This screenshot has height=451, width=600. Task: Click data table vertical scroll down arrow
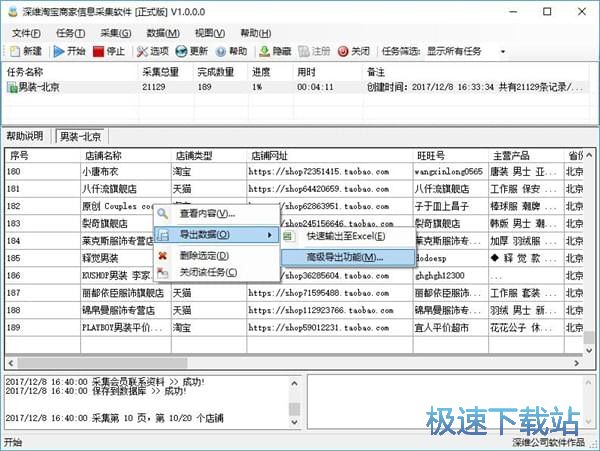[x=589, y=350]
